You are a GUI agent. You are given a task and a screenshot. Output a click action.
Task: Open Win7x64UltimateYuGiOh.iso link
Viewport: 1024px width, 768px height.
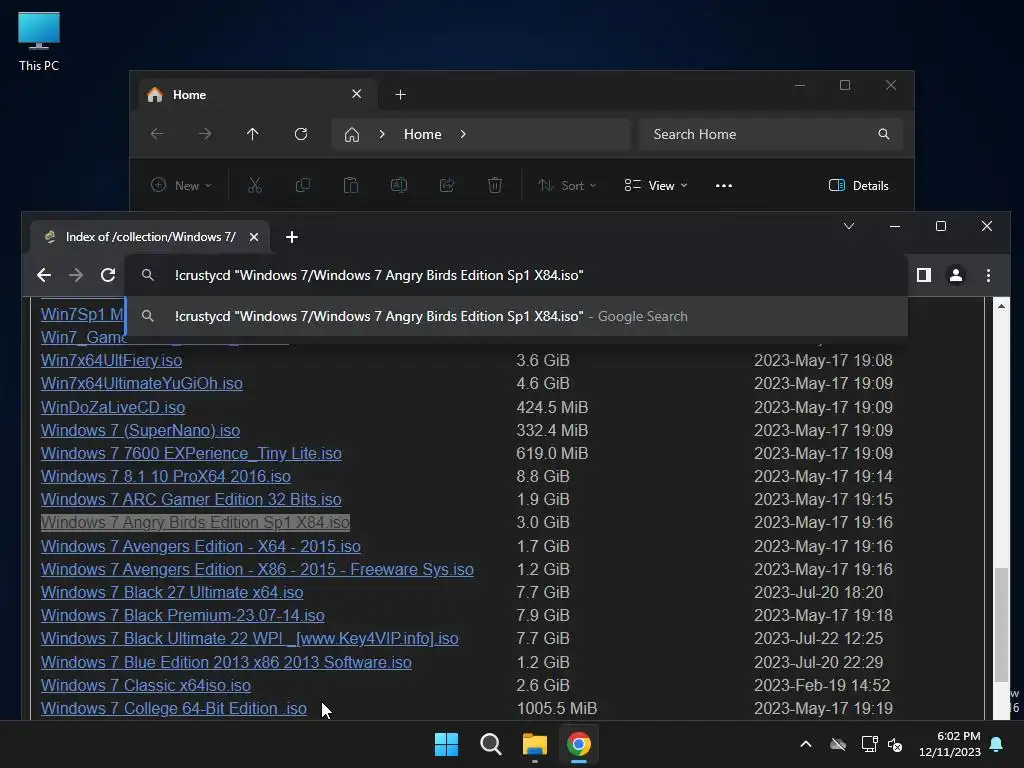pos(142,383)
